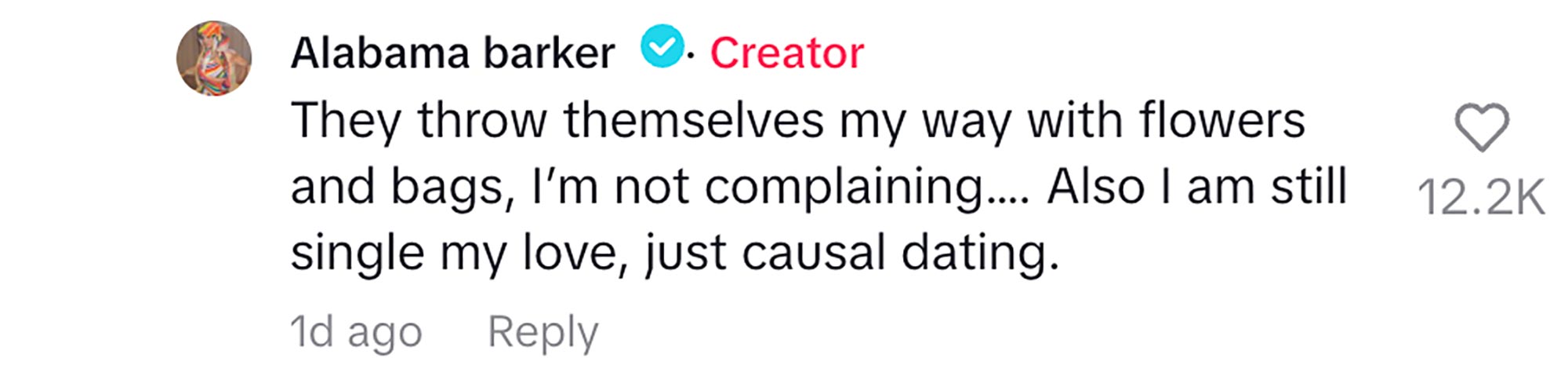Click the 1d ago timestamp
This screenshot has width=1568, height=376.
pos(356,332)
